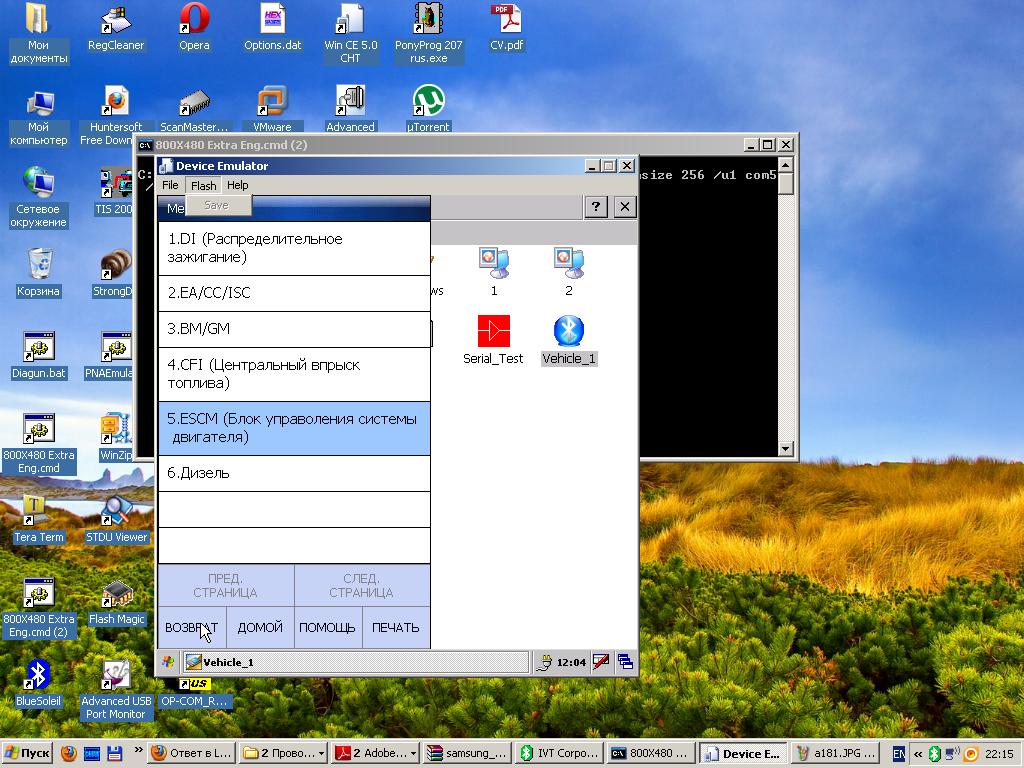Click the desktop switcher icon in emulator tray
The width and height of the screenshot is (1024, 768).
[625, 662]
